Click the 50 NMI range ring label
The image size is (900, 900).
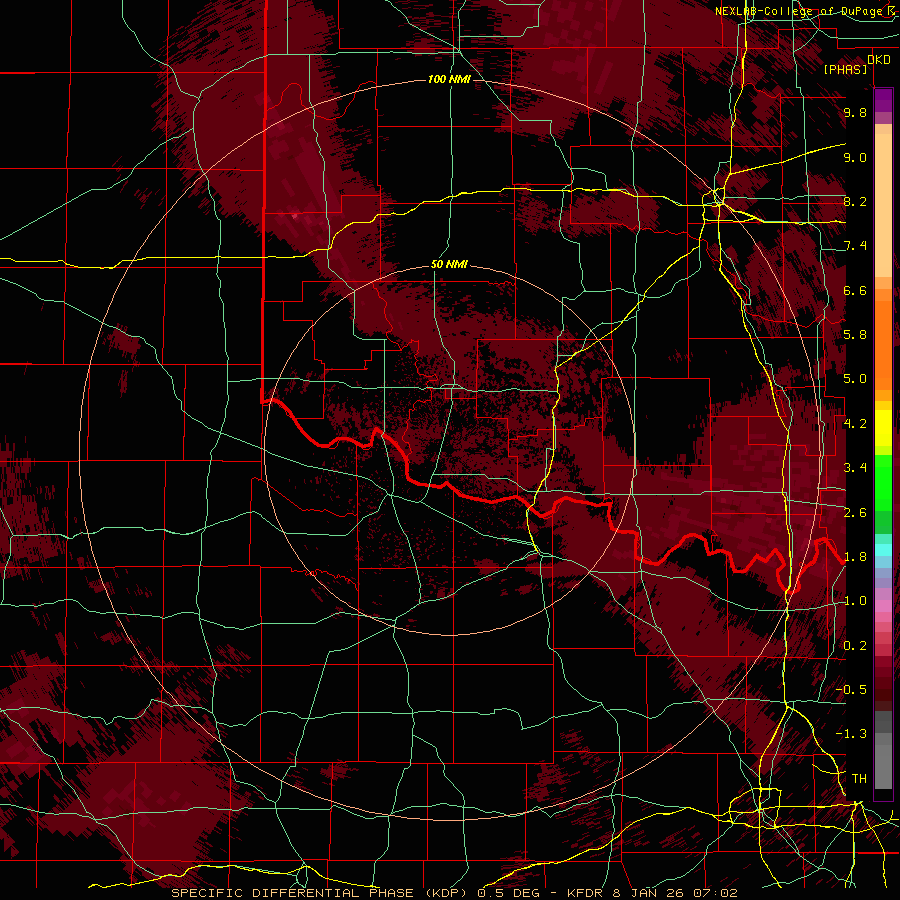pyautogui.click(x=449, y=265)
